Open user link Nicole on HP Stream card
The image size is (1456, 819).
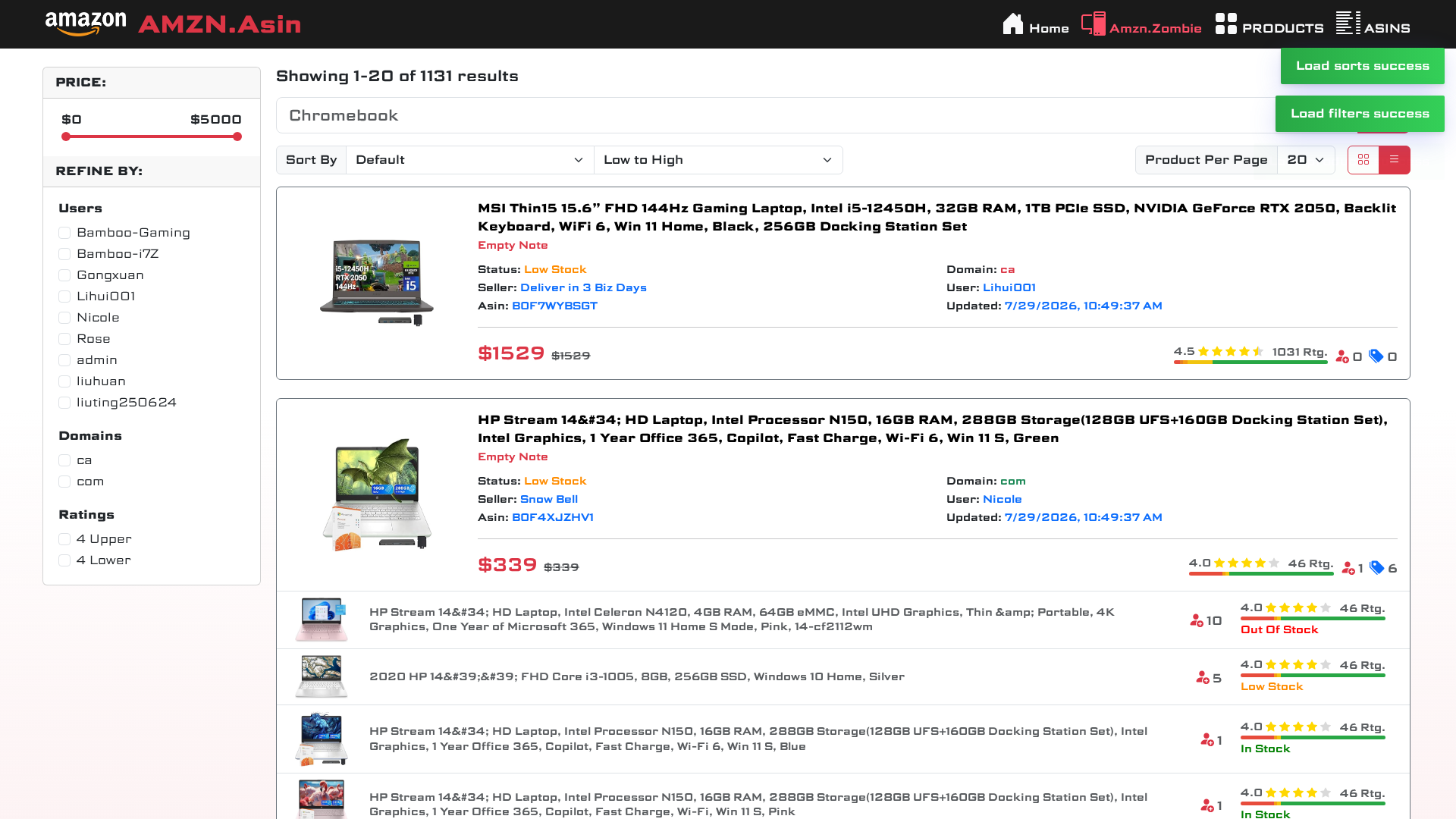(x=1003, y=499)
